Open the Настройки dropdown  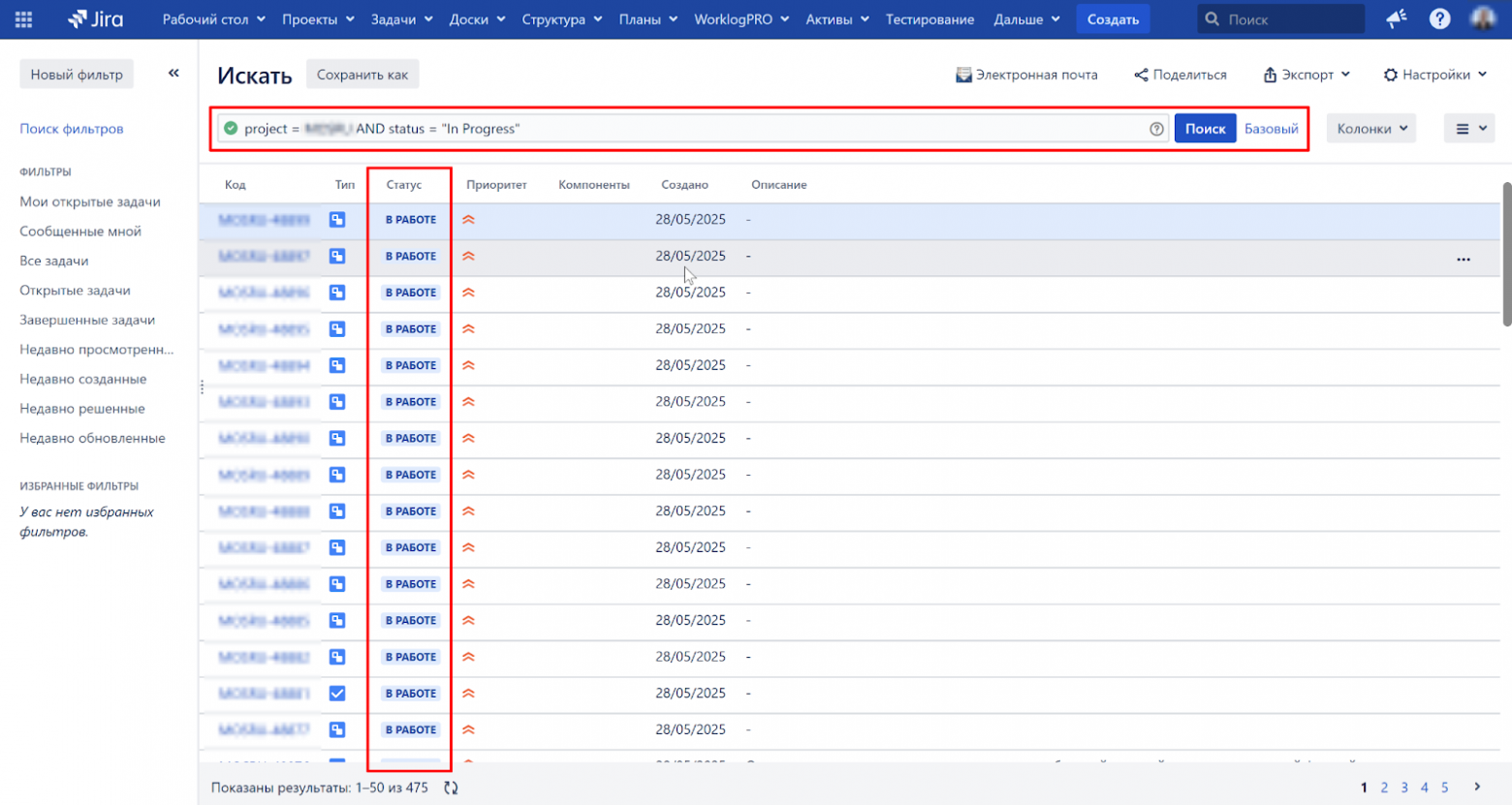click(x=1433, y=74)
